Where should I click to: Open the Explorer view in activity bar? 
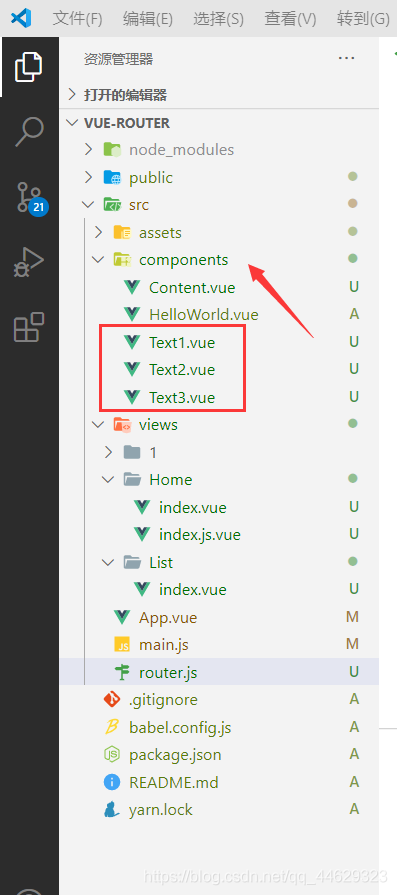click(29, 66)
